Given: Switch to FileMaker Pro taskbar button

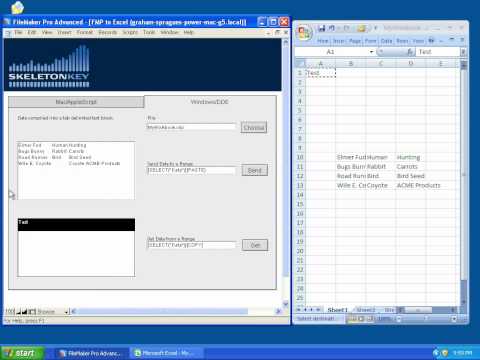Looking at the screenshot, I should 91,353.
